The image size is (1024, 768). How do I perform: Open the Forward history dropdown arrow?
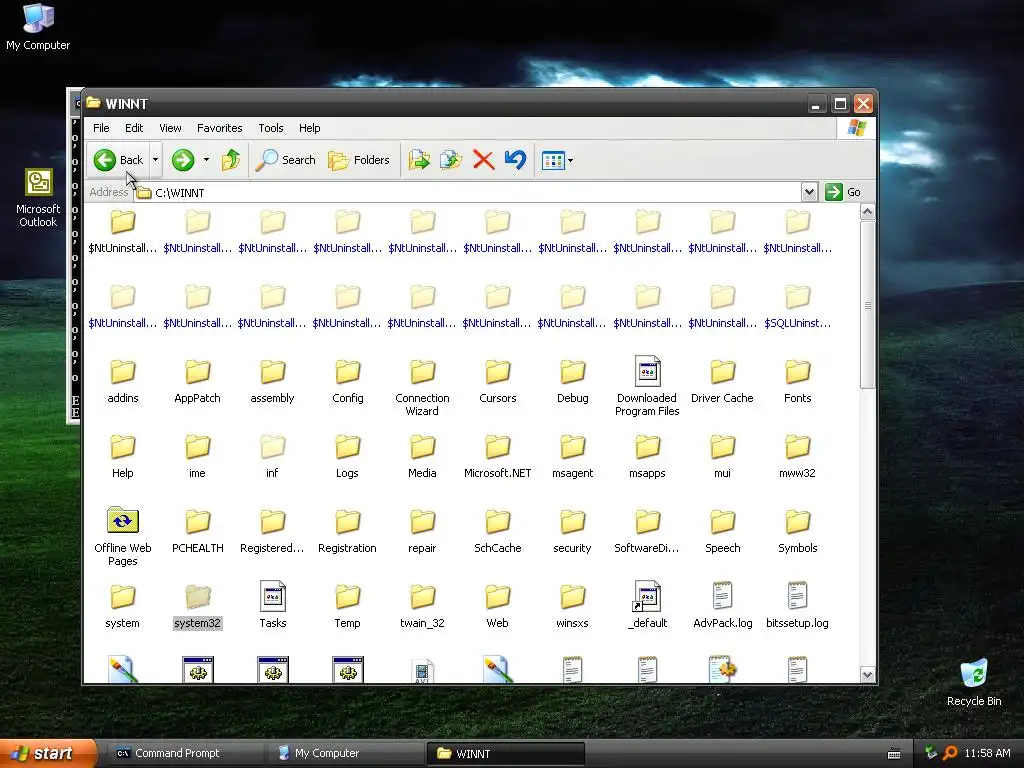click(x=206, y=160)
